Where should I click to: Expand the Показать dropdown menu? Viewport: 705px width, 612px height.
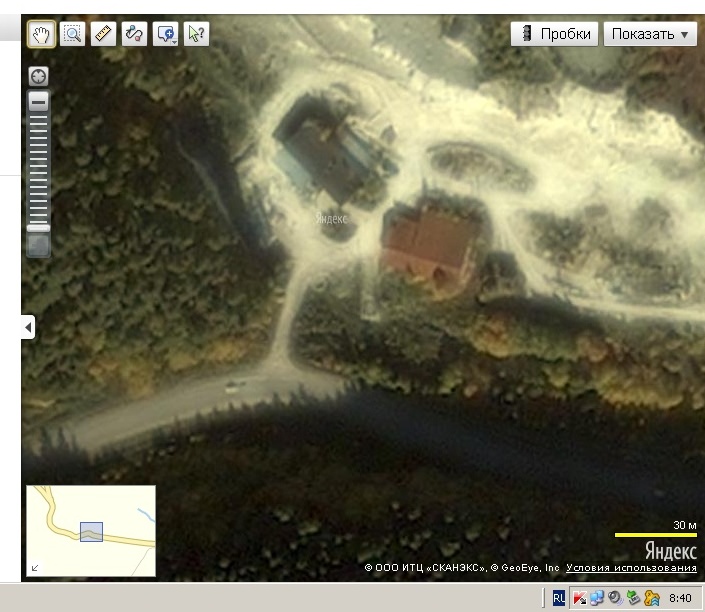(649, 34)
